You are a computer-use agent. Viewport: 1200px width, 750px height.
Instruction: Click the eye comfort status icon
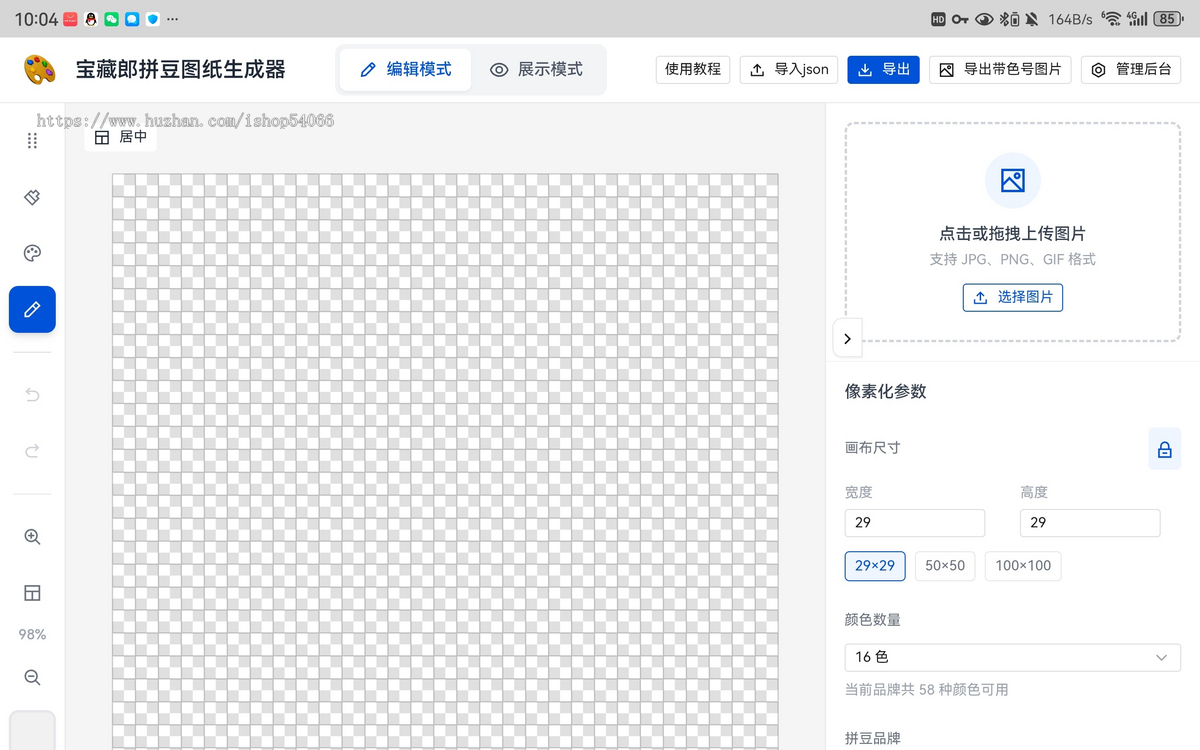985,19
